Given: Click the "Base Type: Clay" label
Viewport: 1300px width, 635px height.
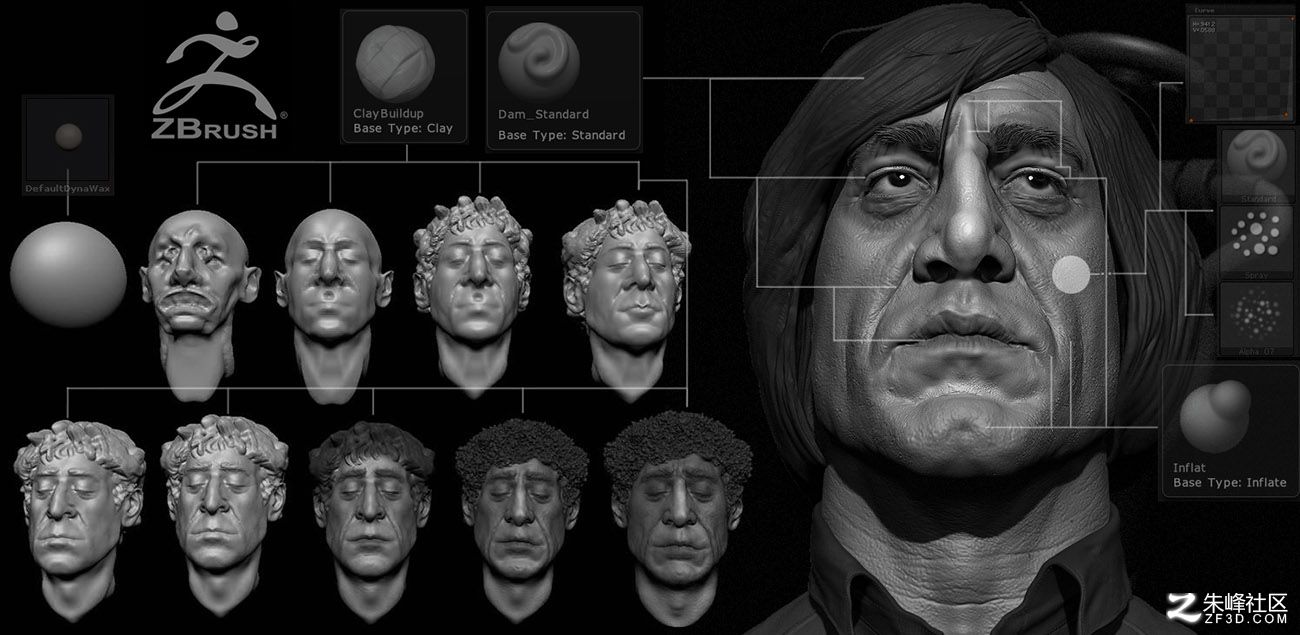Looking at the screenshot, I should pos(403,129).
